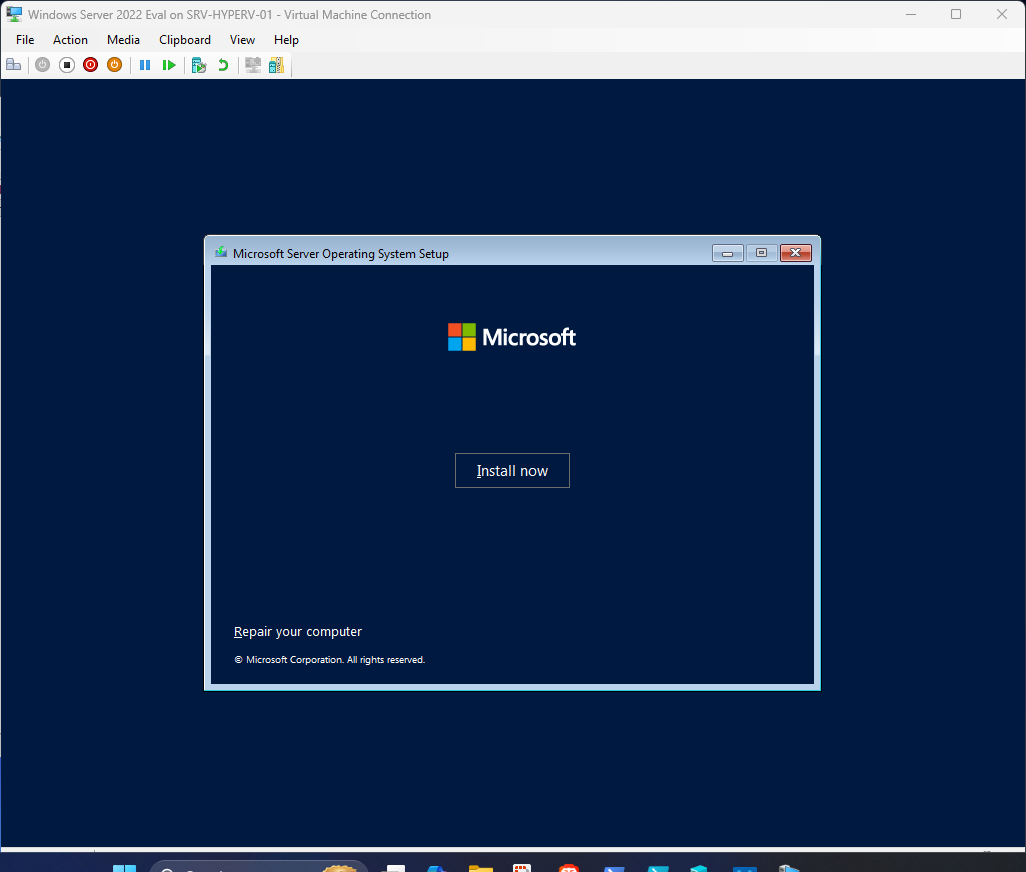Open the Action menu
The image size is (1026, 872).
(70, 39)
